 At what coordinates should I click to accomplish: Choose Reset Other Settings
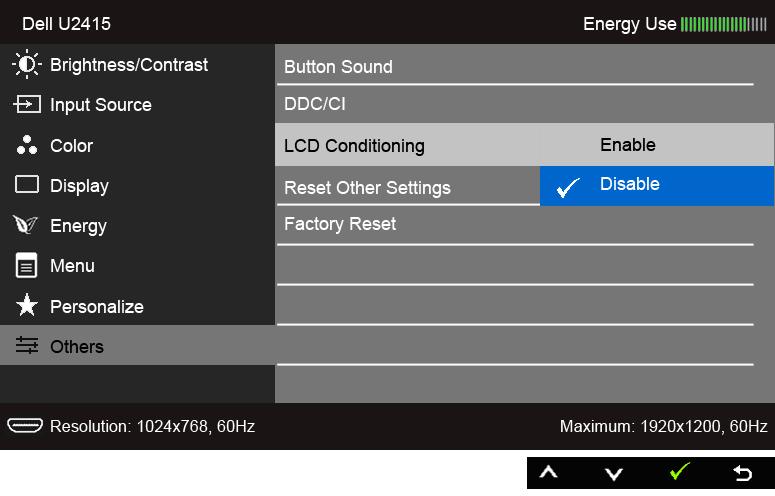[x=408, y=186]
